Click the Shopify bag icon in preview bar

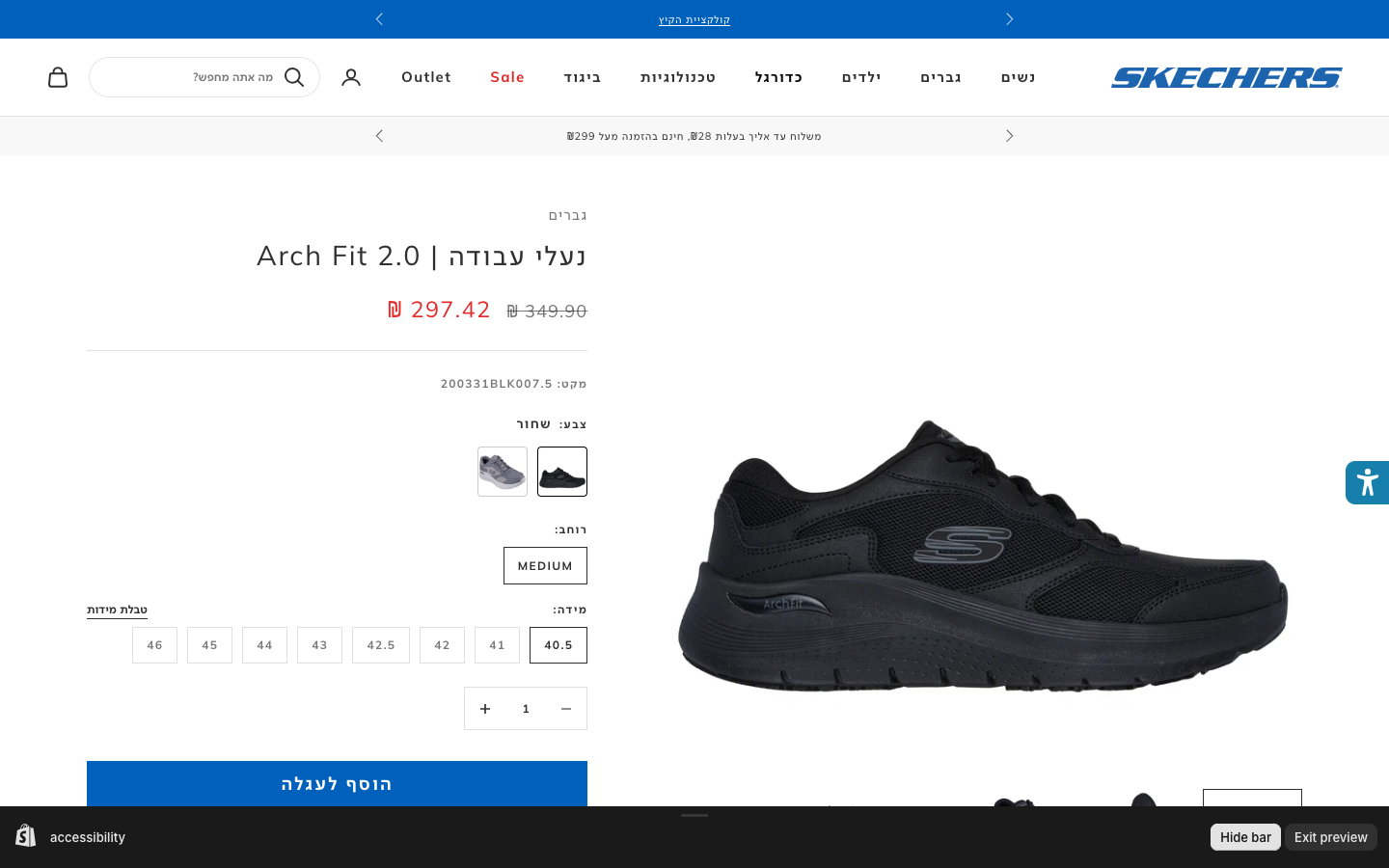(x=26, y=836)
